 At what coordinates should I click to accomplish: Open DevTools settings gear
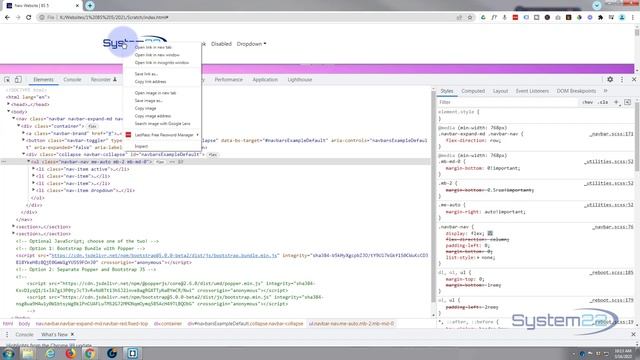point(610,80)
